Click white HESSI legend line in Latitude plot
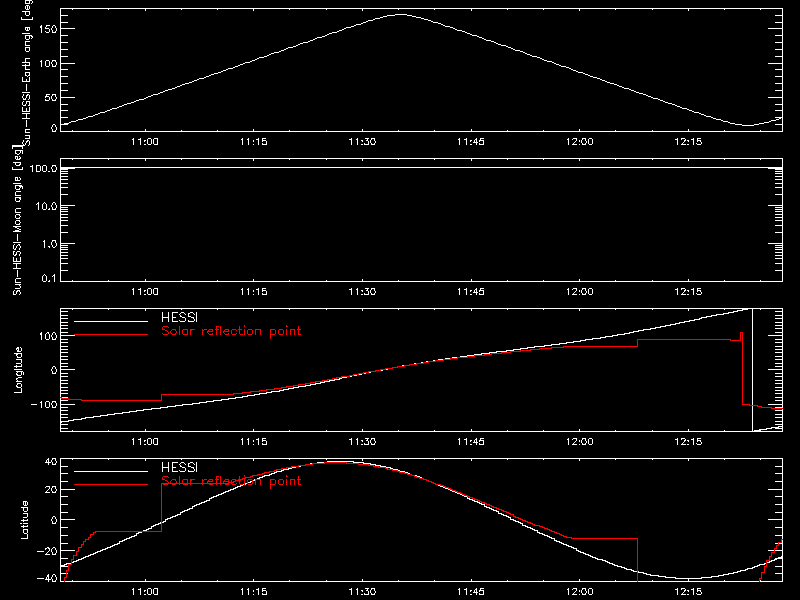The height and width of the screenshot is (600, 800). [111, 471]
